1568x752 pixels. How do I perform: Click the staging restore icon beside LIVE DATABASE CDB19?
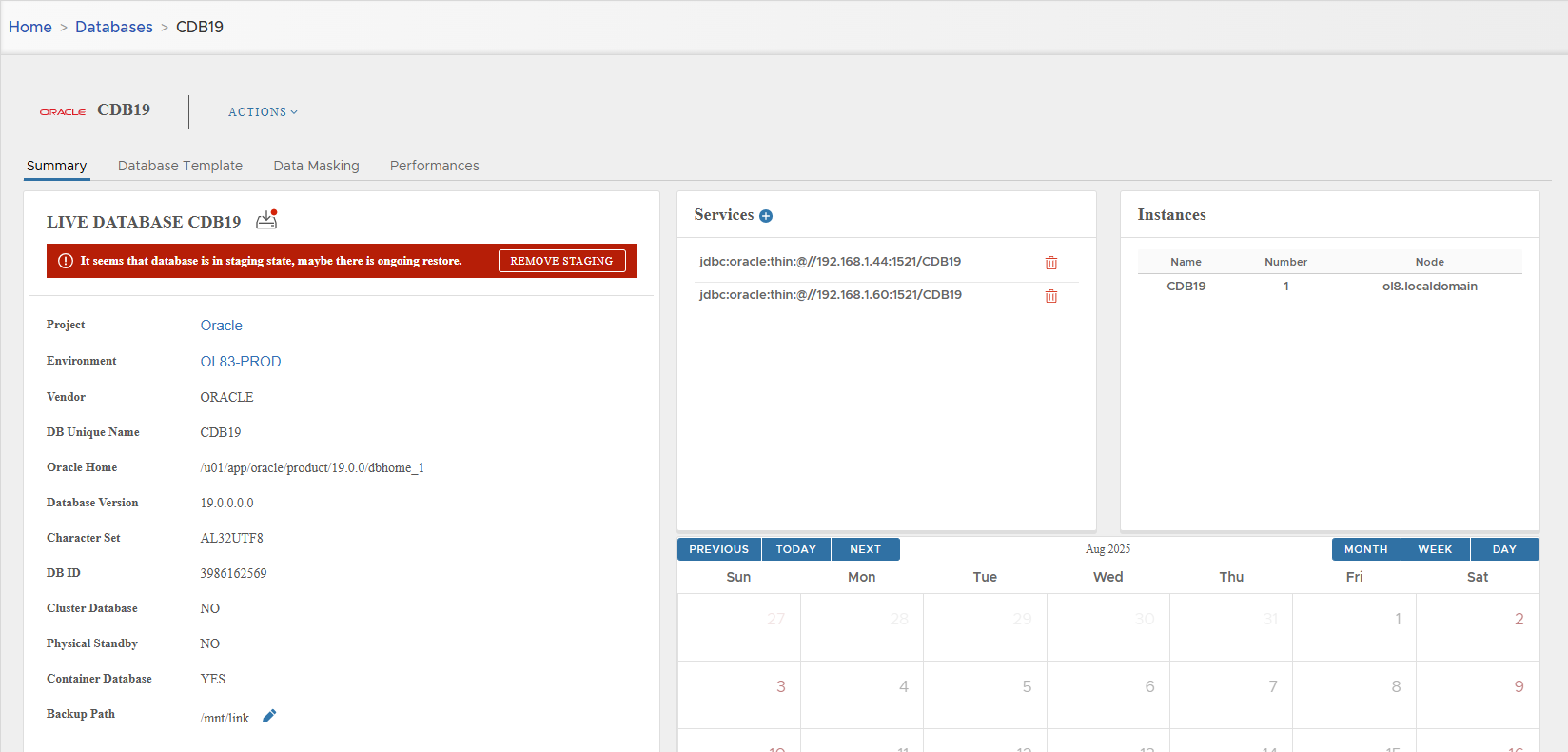(x=266, y=220)
